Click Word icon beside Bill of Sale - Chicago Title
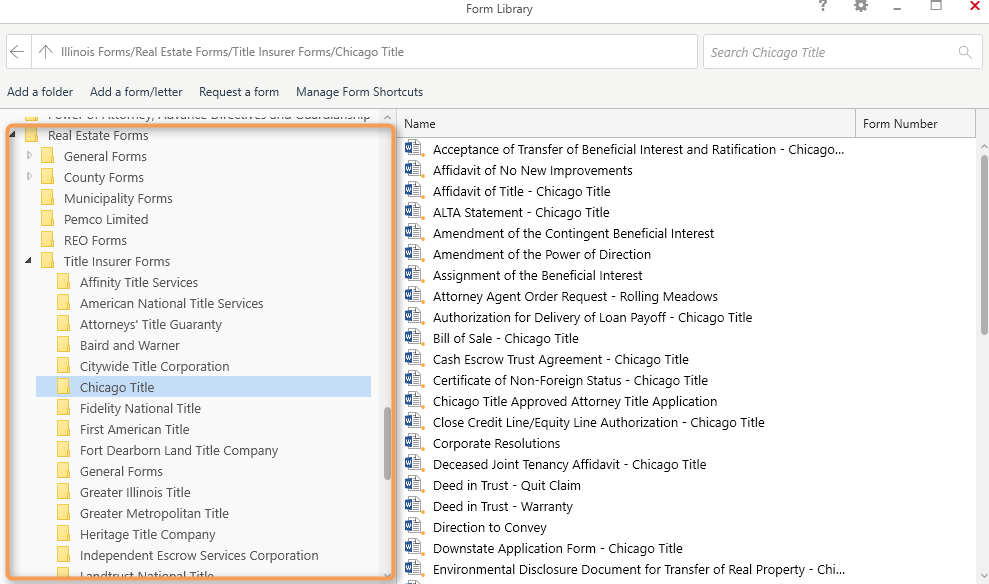Viewport: 989px width, 584px height. pyautogui.click(x=413, y=337)
